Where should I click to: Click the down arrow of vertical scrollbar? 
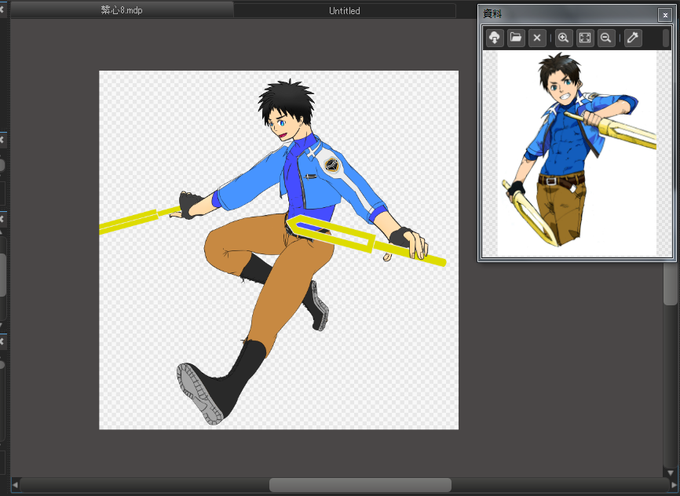pos(670,473)
